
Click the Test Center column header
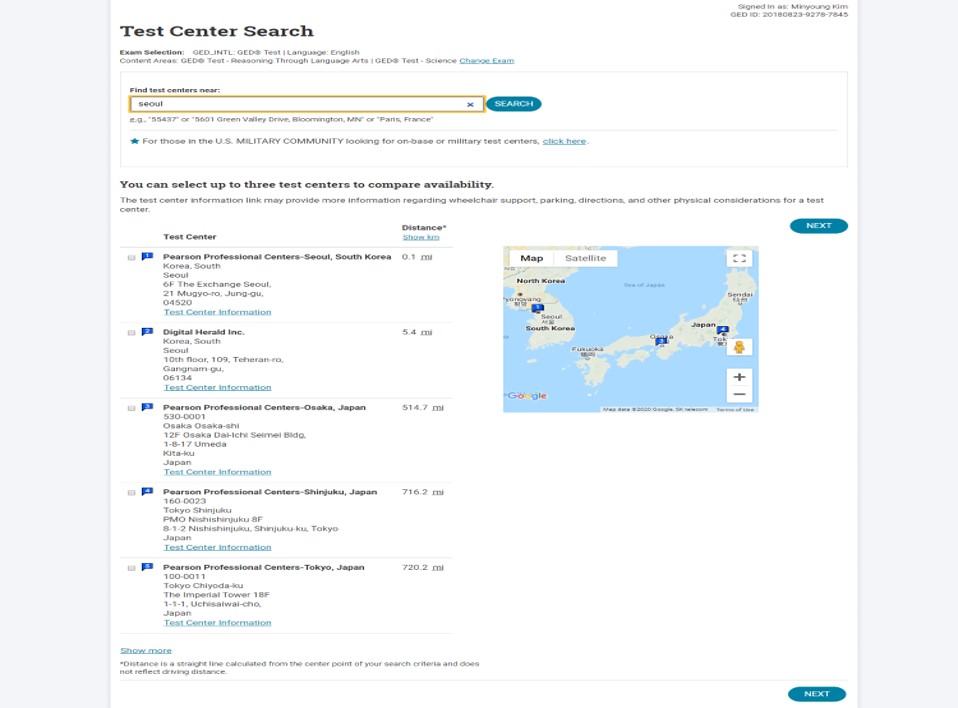point(189,237)
